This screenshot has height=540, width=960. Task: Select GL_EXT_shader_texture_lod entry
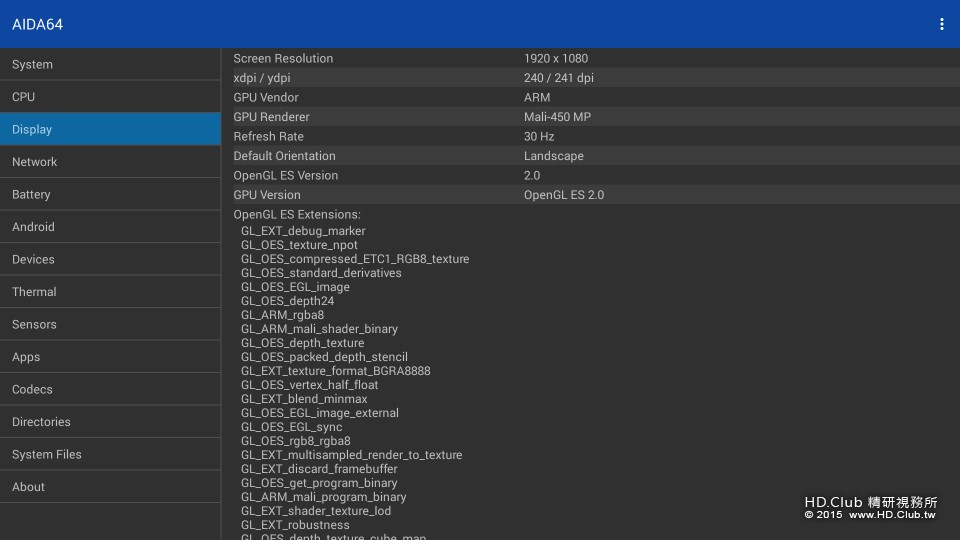[316, 511]
